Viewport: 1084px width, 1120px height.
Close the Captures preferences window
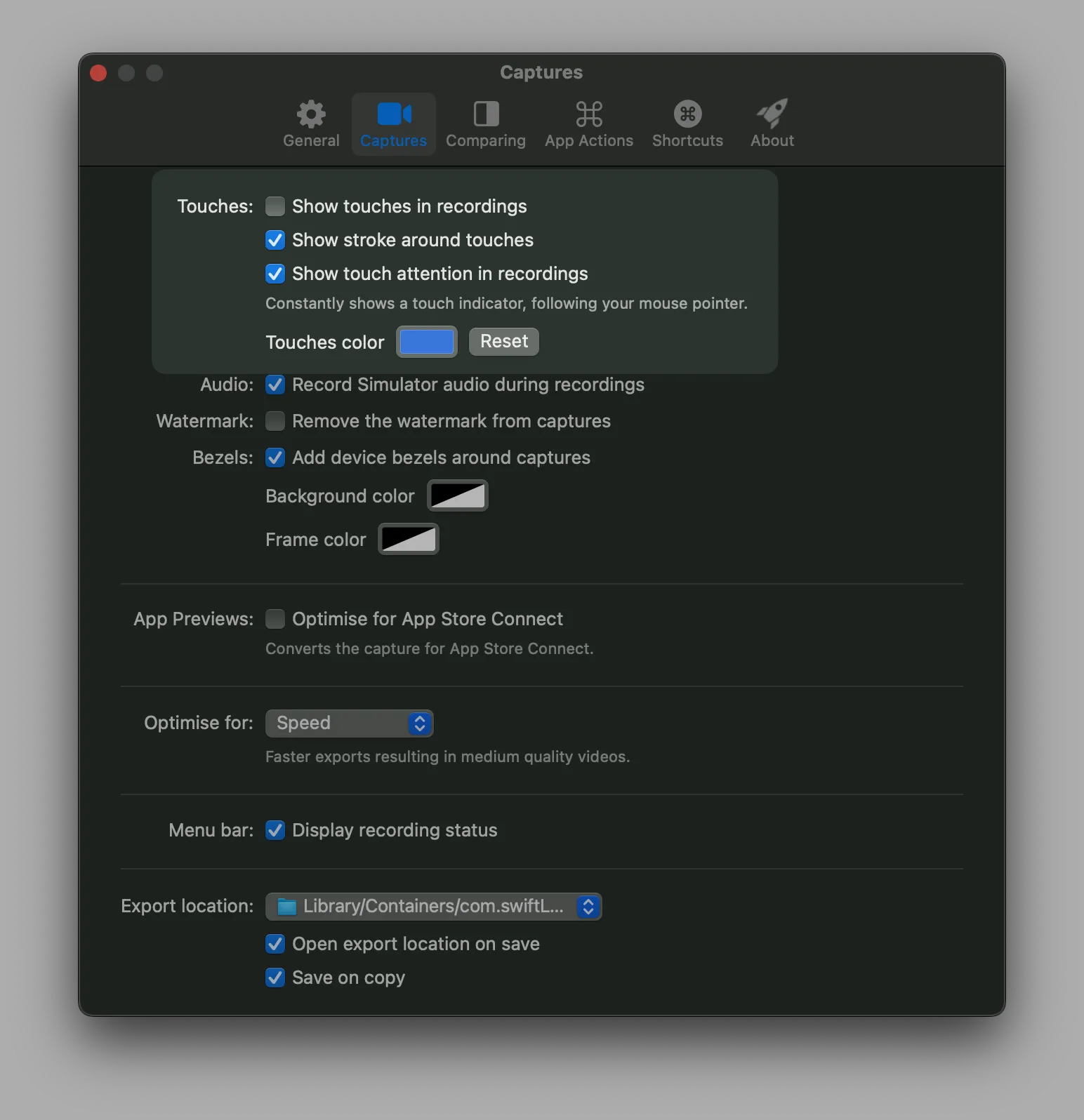[x=99, y=73]
